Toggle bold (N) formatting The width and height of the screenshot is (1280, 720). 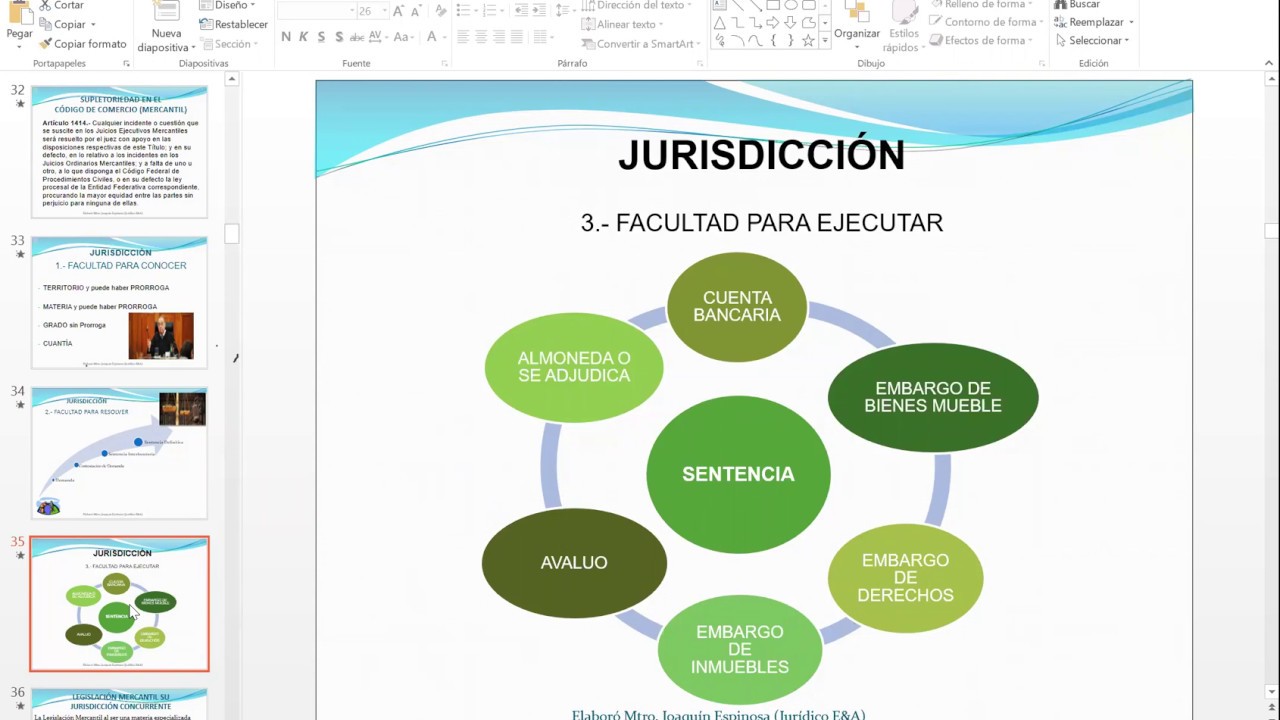pyautogui.click(x=286, y=37)
